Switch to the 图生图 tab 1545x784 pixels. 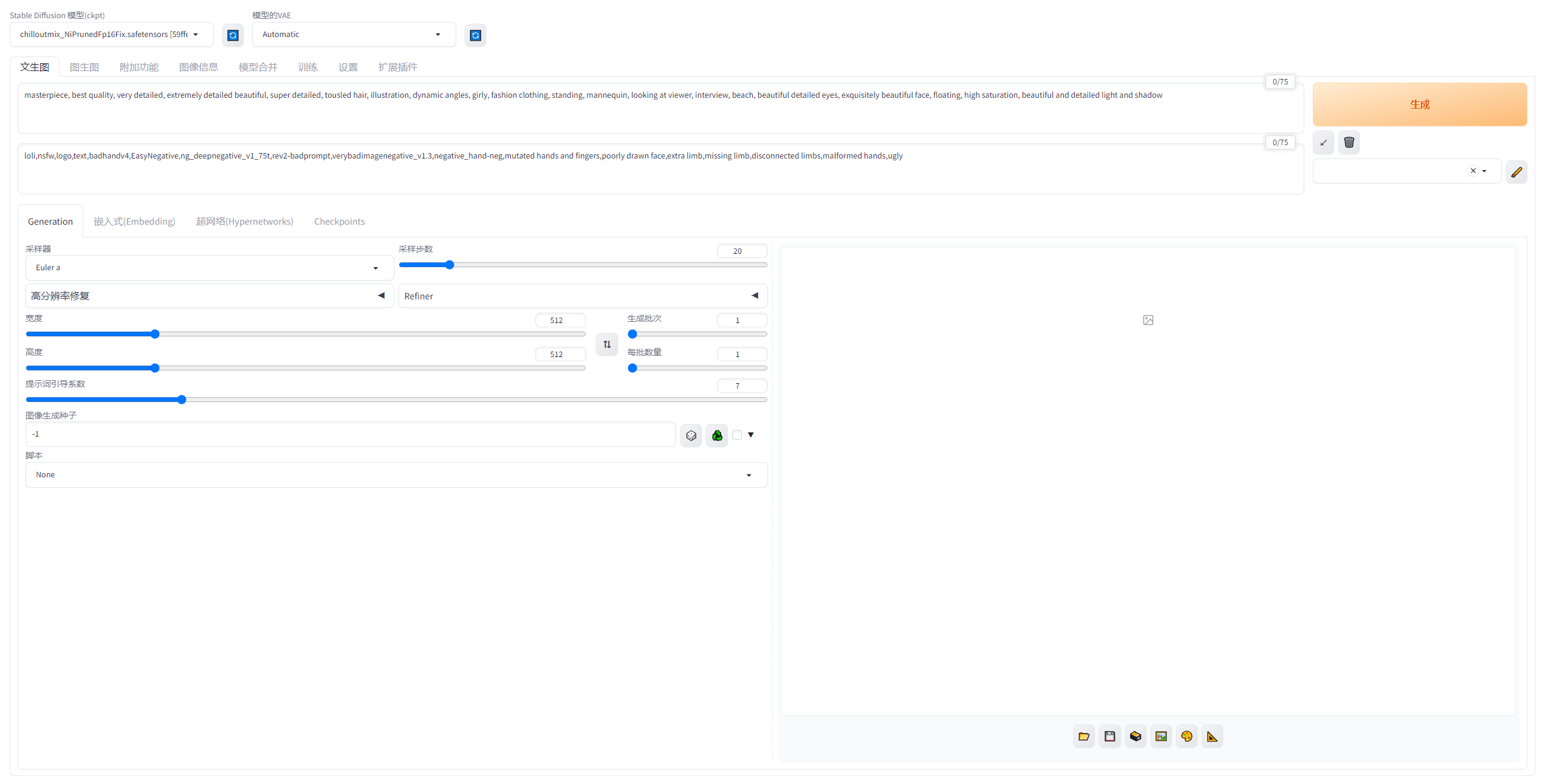coord(84,67)
